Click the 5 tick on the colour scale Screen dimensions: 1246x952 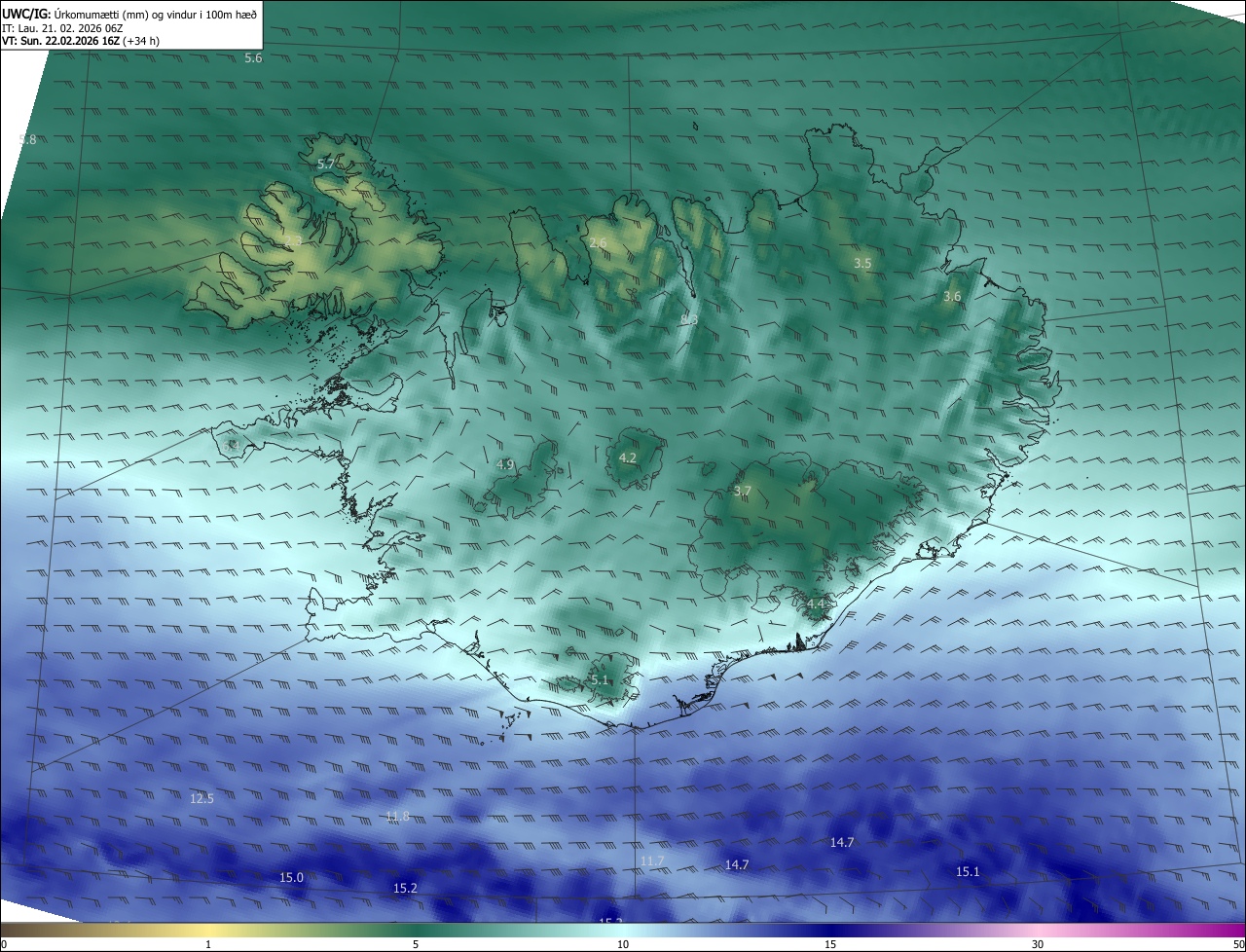pos(416,944)
